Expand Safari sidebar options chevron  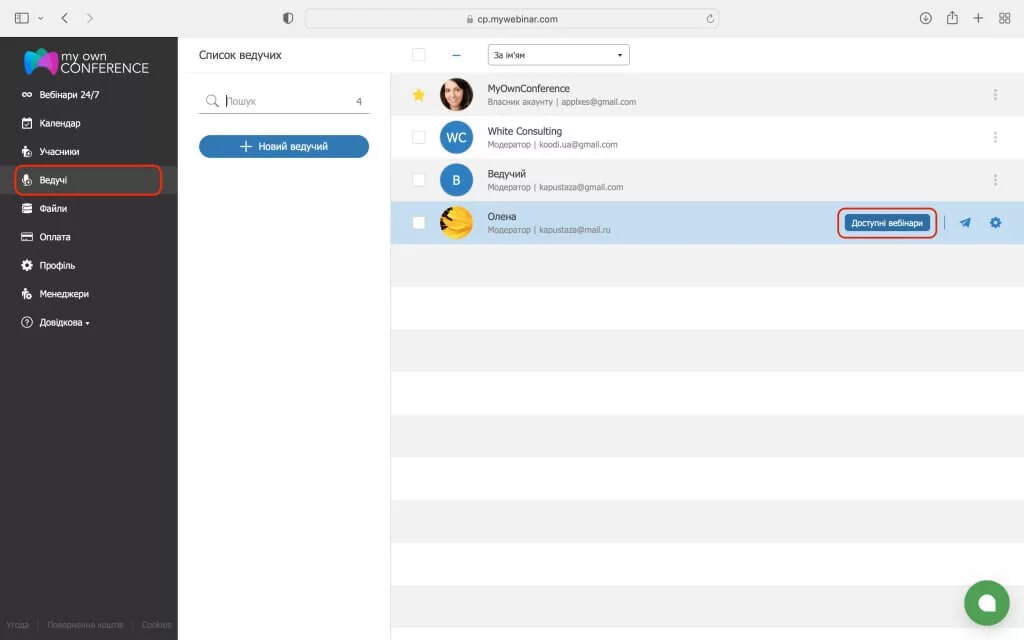click(x=41, y=19)
